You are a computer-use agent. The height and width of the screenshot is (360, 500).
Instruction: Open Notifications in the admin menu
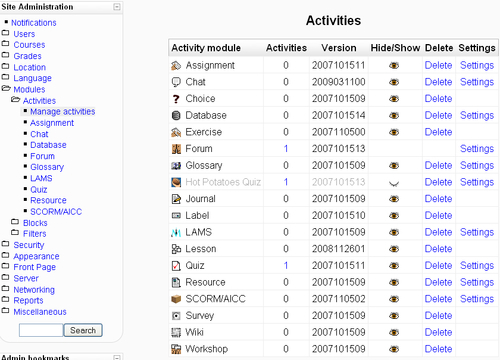click(34, 23)
